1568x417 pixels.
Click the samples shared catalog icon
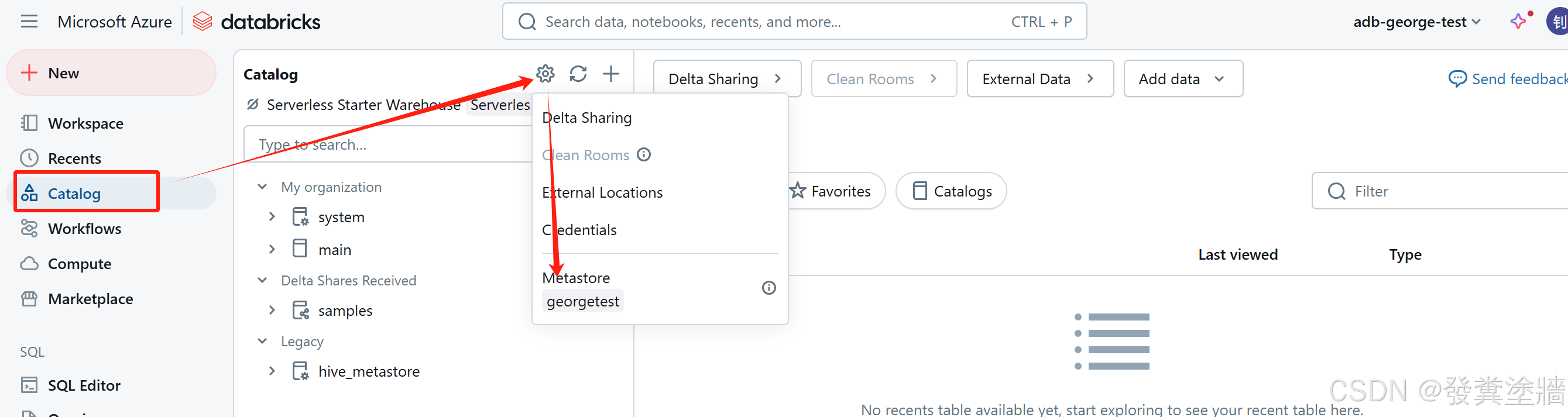coord(300,311)
